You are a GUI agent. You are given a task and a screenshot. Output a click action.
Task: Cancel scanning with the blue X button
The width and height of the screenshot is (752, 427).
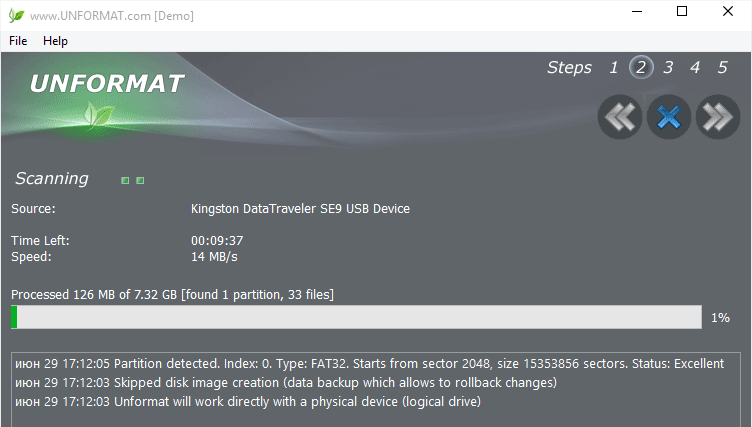click(669, 117)
